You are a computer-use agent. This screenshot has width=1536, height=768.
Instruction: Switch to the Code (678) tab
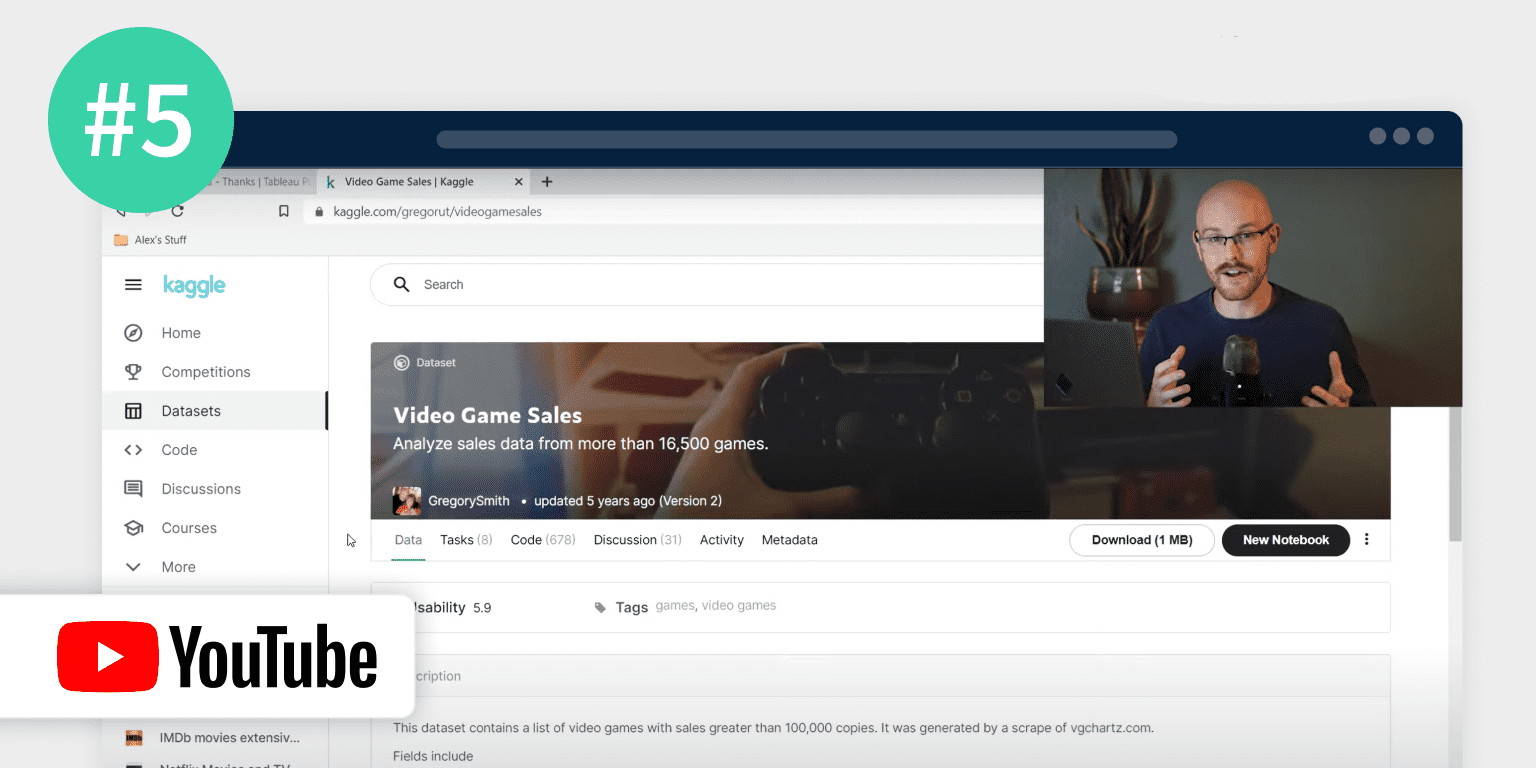click(x=543, y=540)
